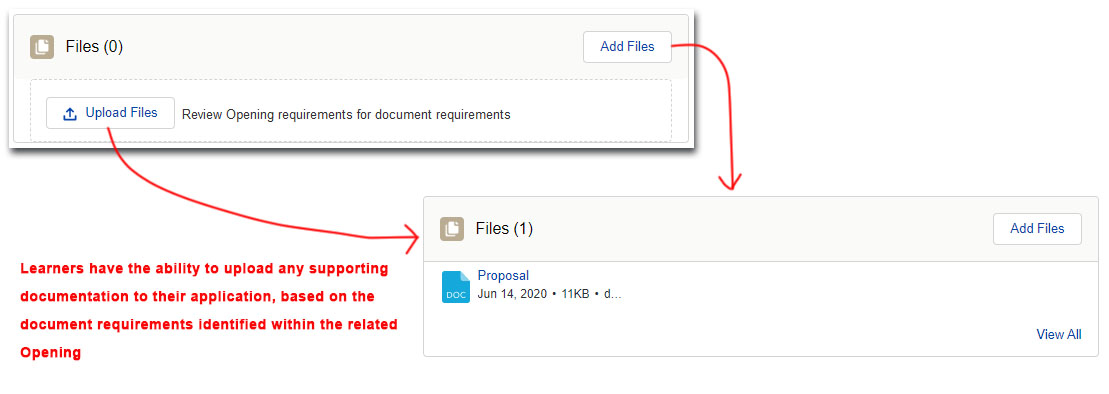Image resolution: width=1109 pixels, height=394 pixels.
Task: Click the Files (0) header title
Action: (x=94, y=47)
